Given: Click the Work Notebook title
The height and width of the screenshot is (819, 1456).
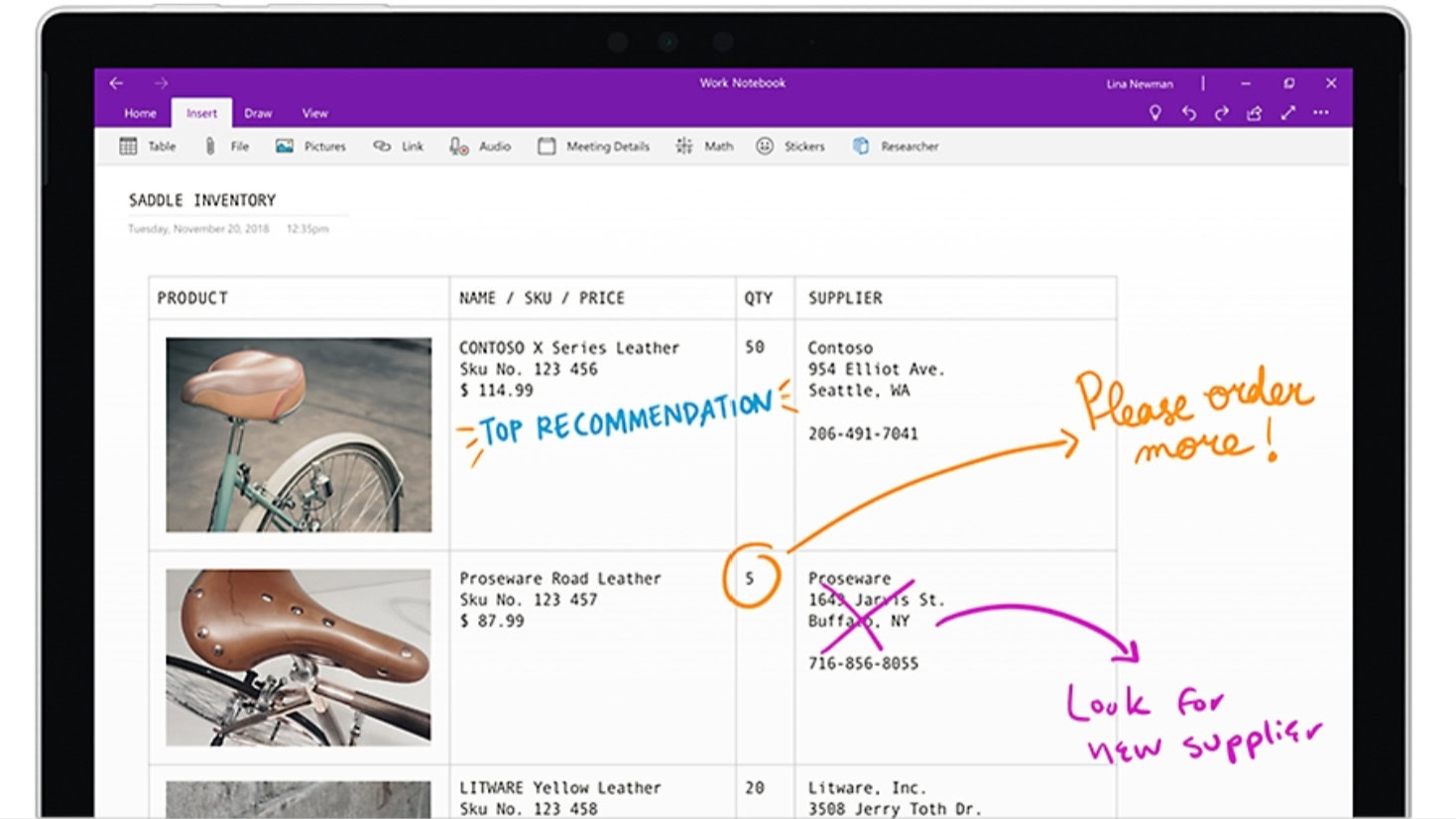Looking at the screenshot, I should 743,83.
